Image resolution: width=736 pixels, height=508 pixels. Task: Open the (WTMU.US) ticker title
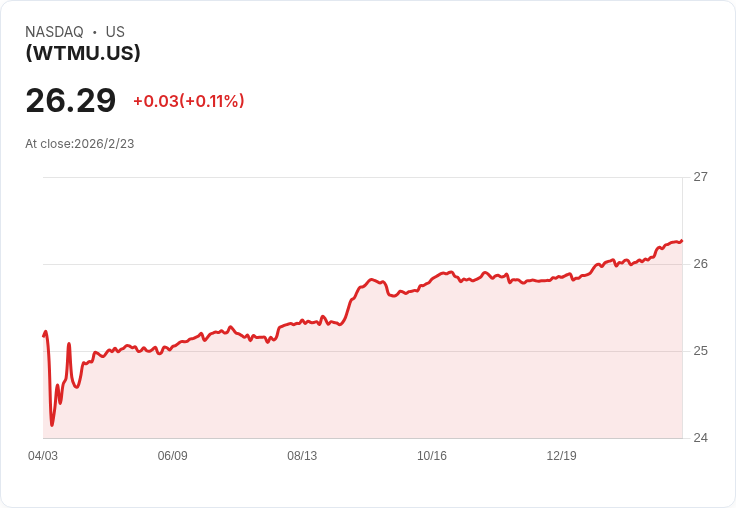point(83,53)
